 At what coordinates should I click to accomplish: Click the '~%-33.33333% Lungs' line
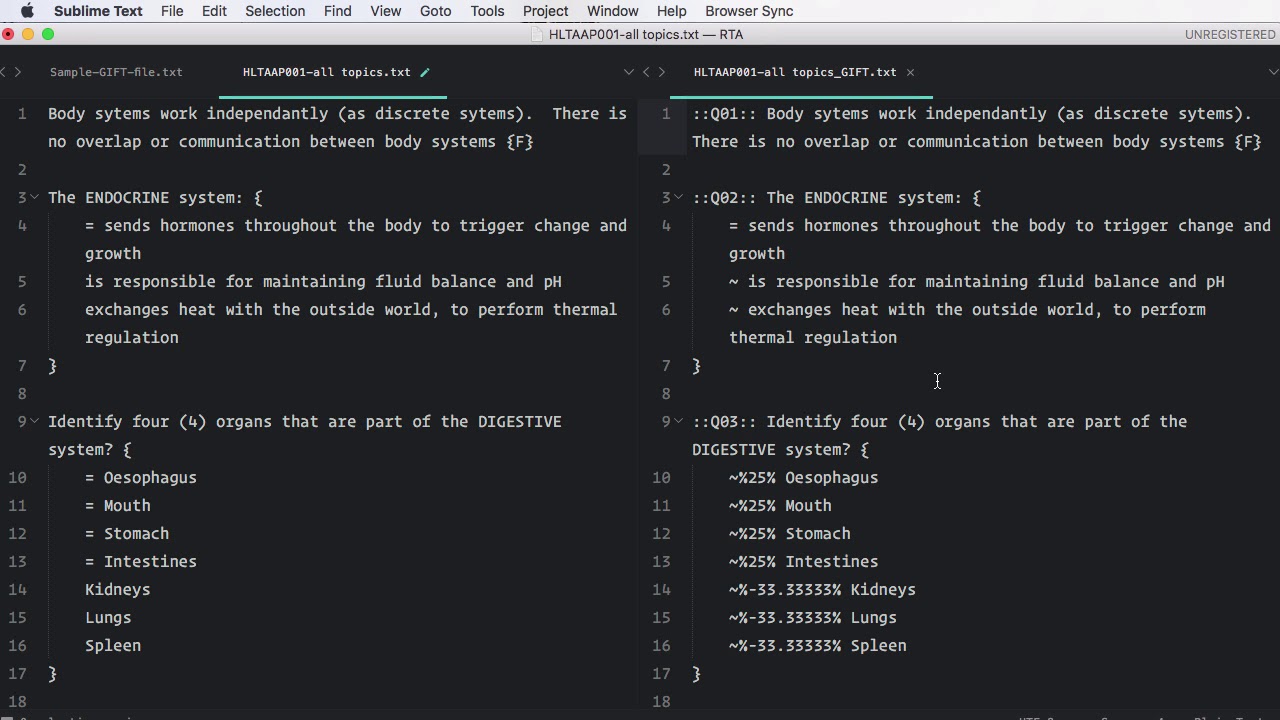(x=813, y=617)
